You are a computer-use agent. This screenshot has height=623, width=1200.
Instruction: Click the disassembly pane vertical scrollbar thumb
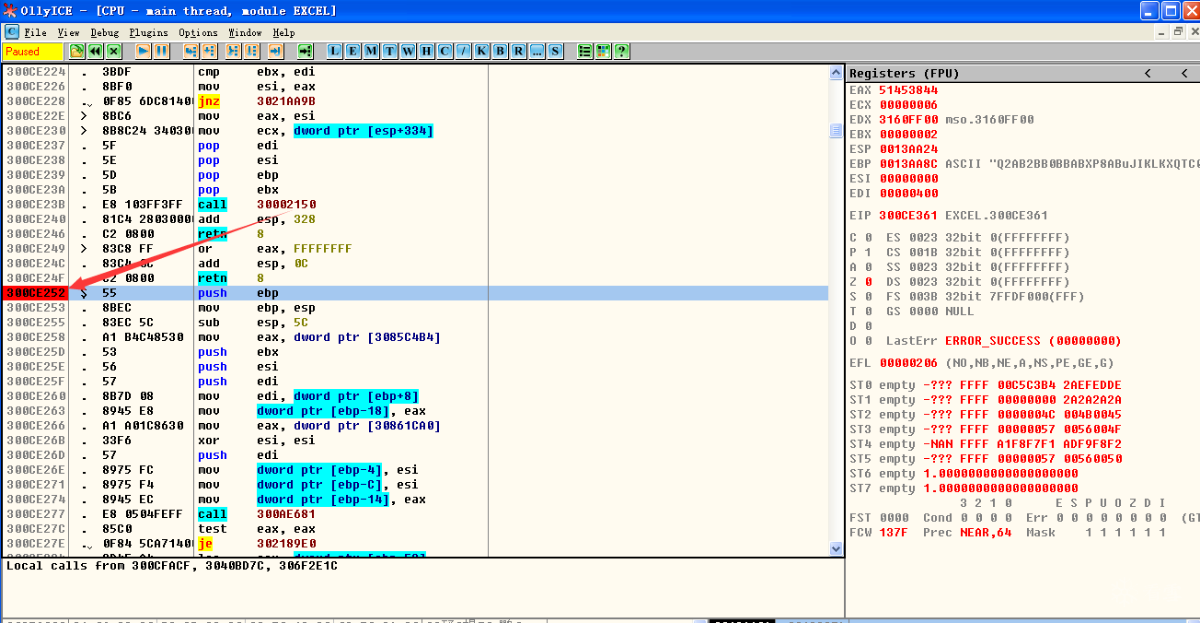[836, 131]
